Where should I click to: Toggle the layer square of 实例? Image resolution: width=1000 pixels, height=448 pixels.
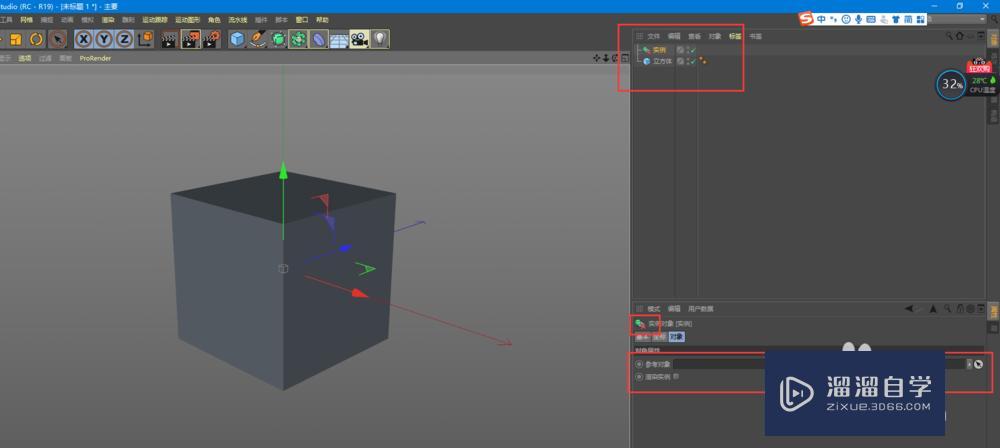(x=680, y=50)
